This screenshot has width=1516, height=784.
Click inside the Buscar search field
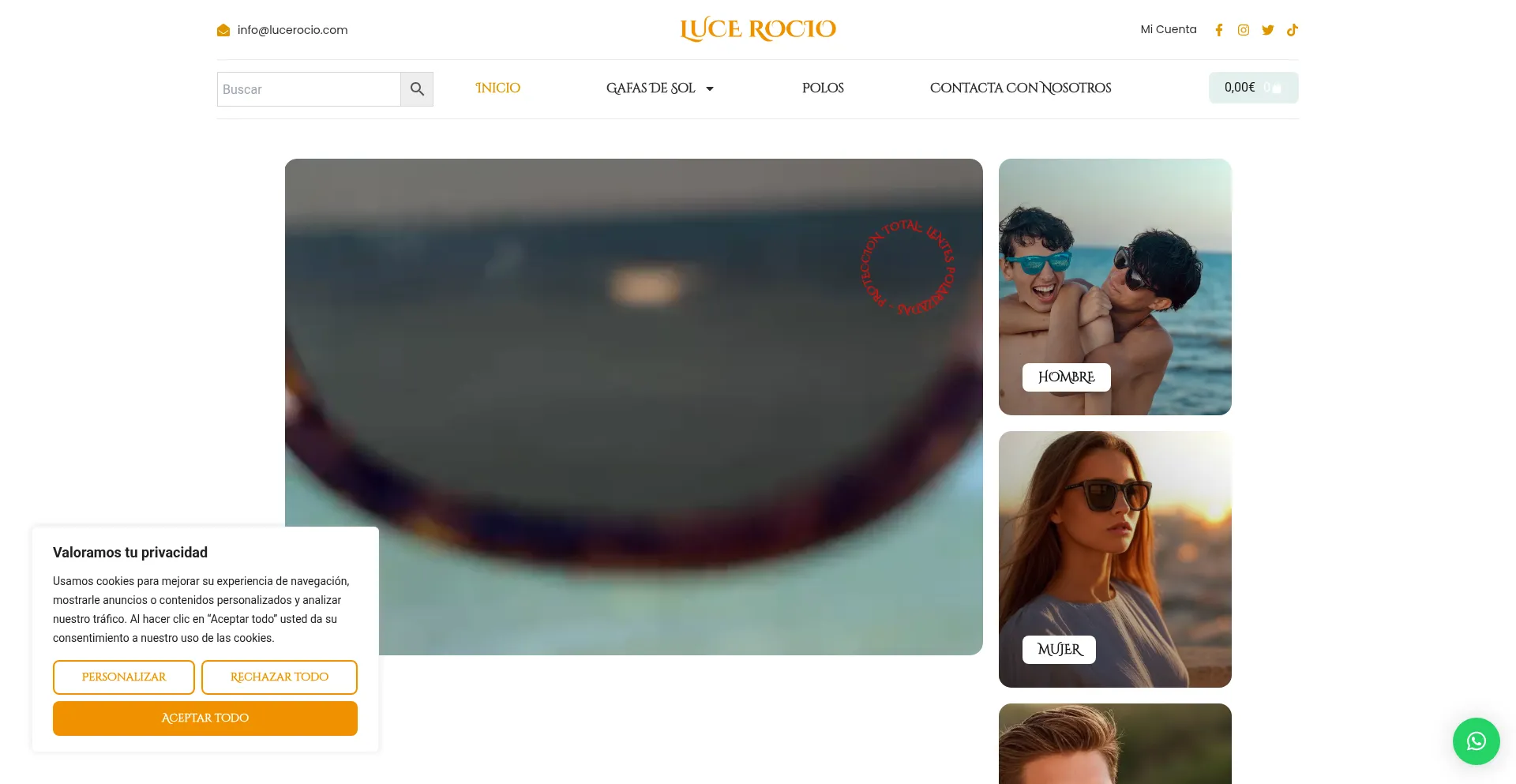pyautogui.click(x=308, y=89)
